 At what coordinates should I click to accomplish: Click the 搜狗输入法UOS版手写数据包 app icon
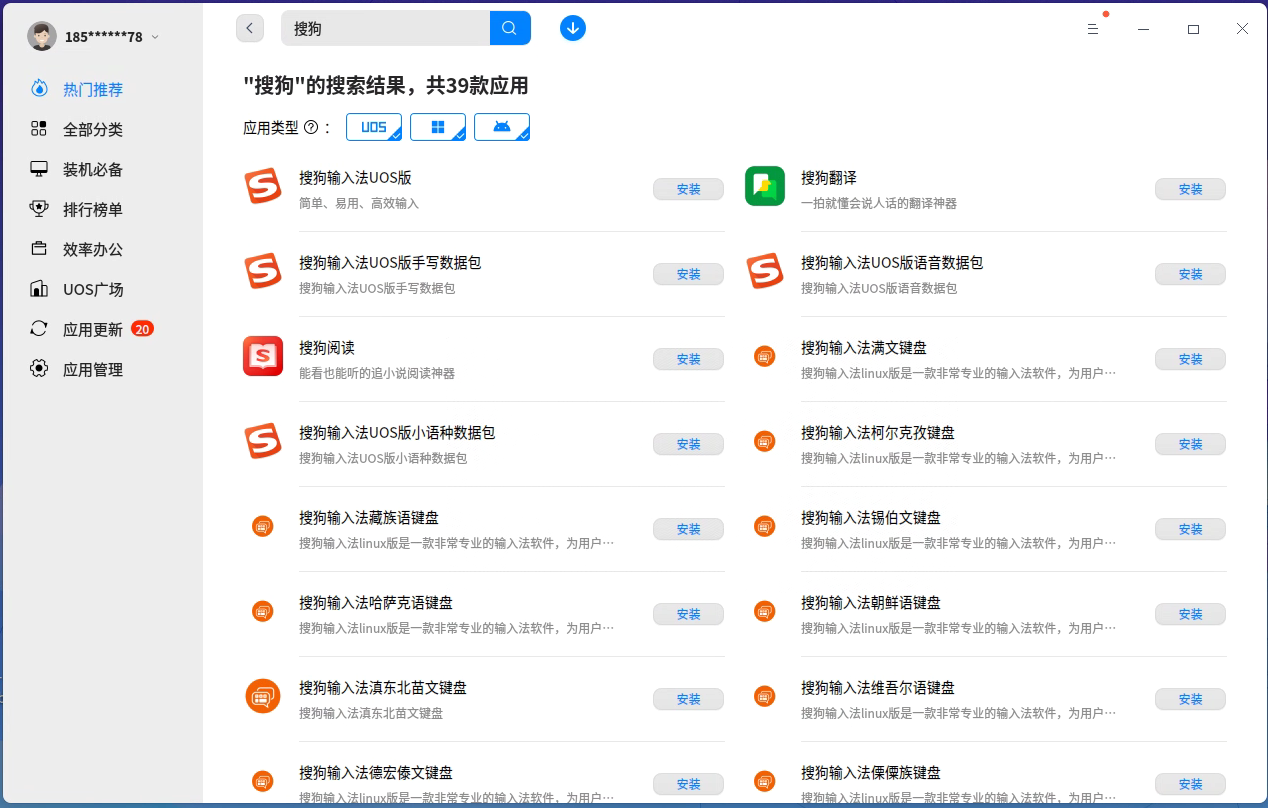coord(263,271)
